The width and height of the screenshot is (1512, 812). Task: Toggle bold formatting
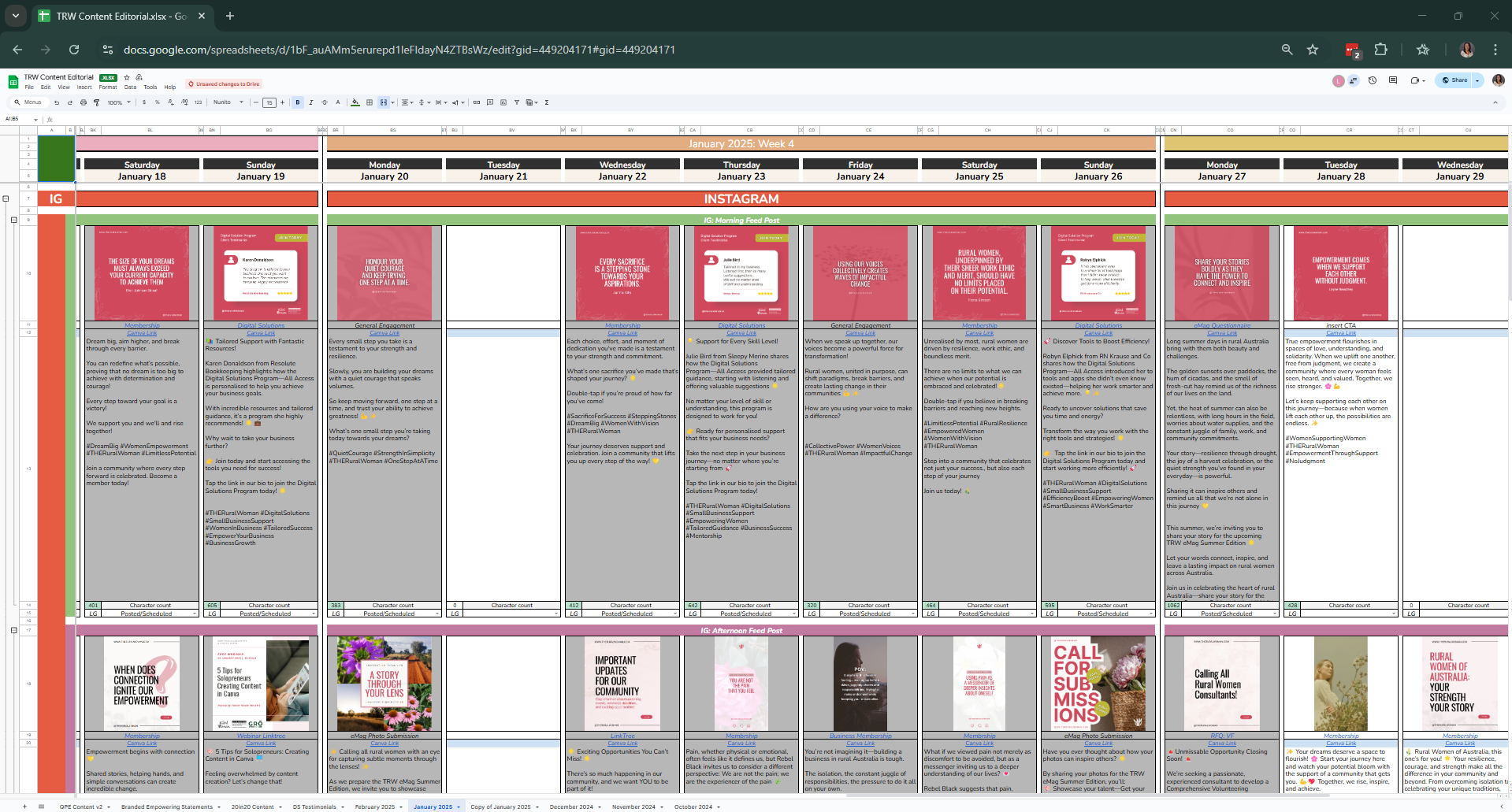tap(298, 102)
